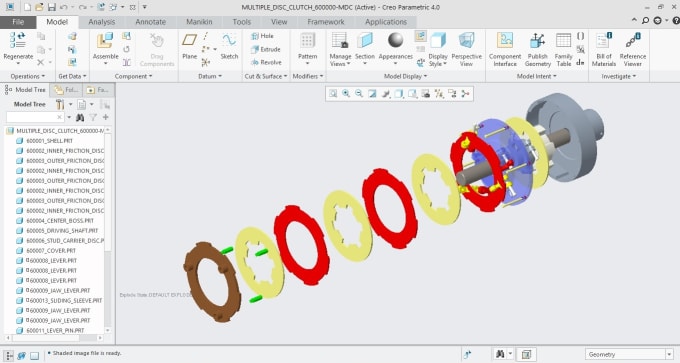Viewport: 680px width, 363px height.
Task: Click the Repaint icon in graphics toolbar
Action: click(372, 94)
